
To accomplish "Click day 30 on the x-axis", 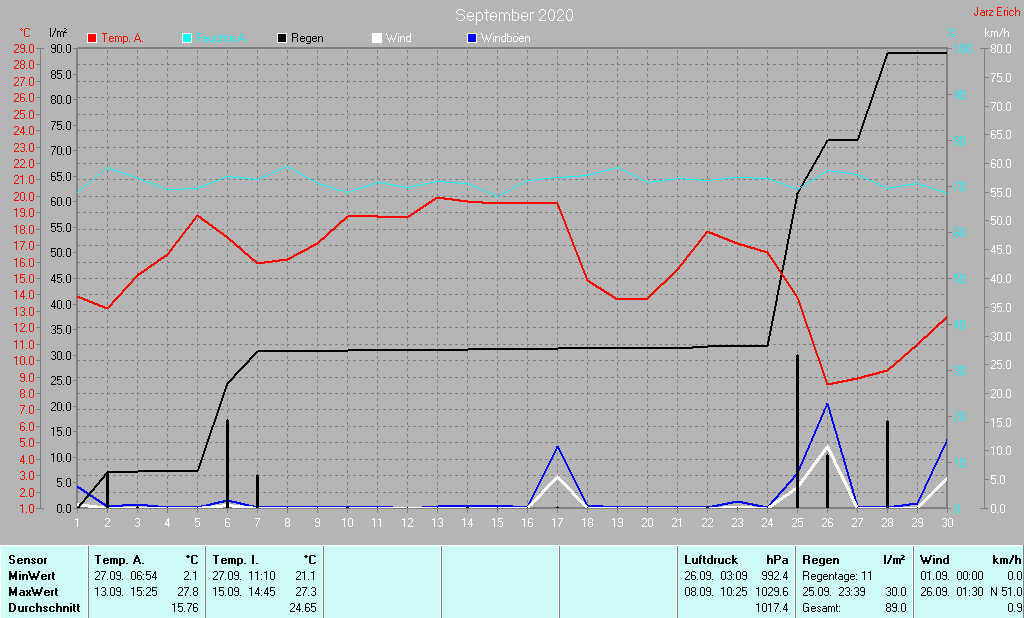I will (947, 522).
